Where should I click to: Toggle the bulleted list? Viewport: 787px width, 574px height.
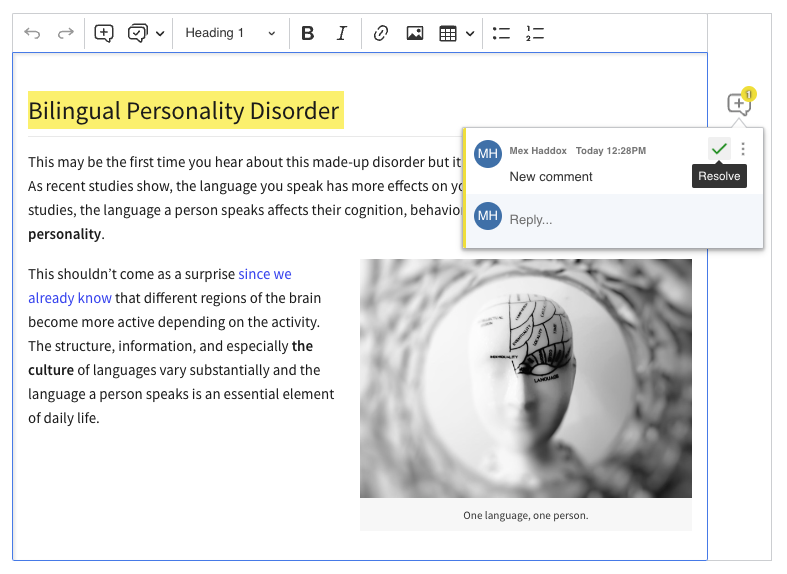tap(502, 33)
